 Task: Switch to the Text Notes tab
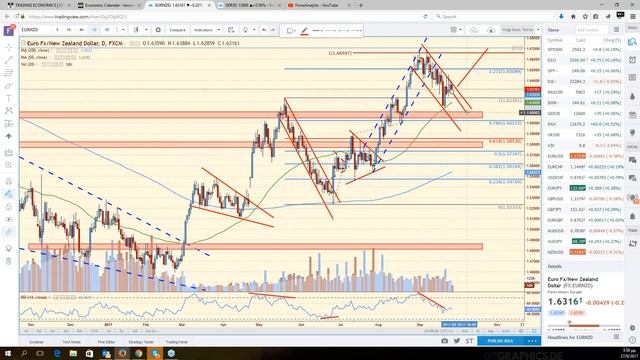click(x=71, y=342)
